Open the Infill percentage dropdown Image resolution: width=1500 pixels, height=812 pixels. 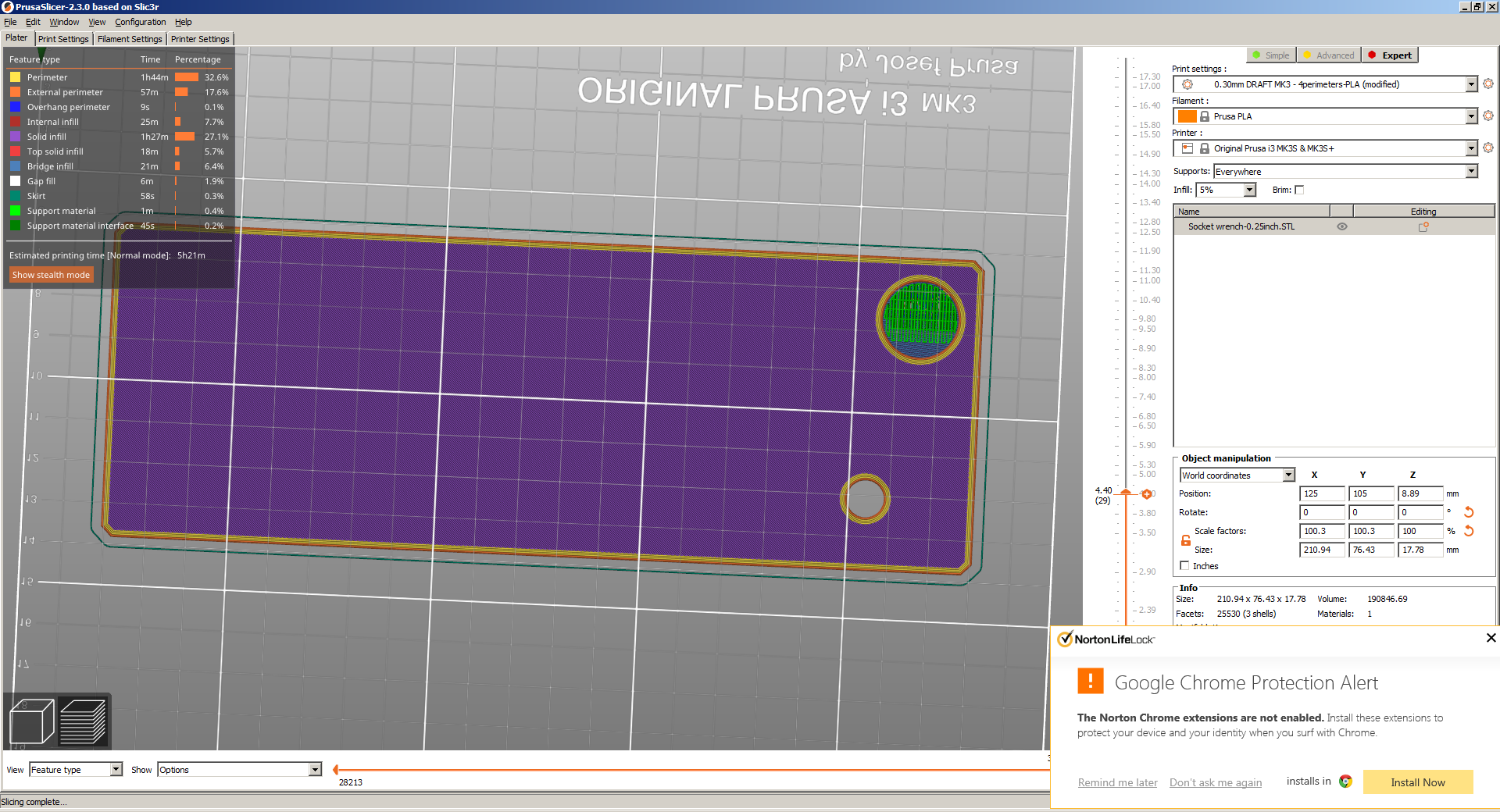1250,190
